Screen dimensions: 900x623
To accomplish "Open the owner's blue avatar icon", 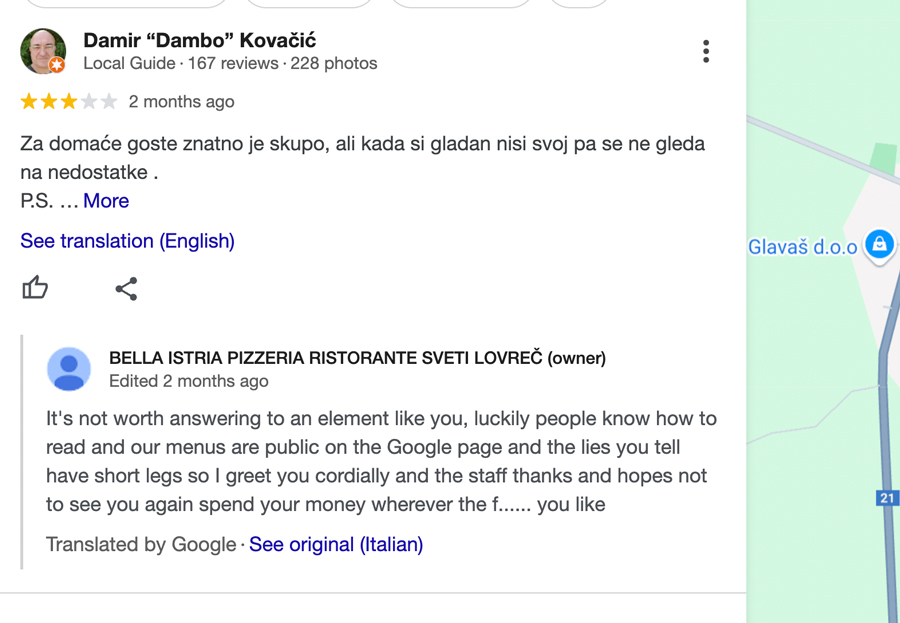I will [69, 369].
